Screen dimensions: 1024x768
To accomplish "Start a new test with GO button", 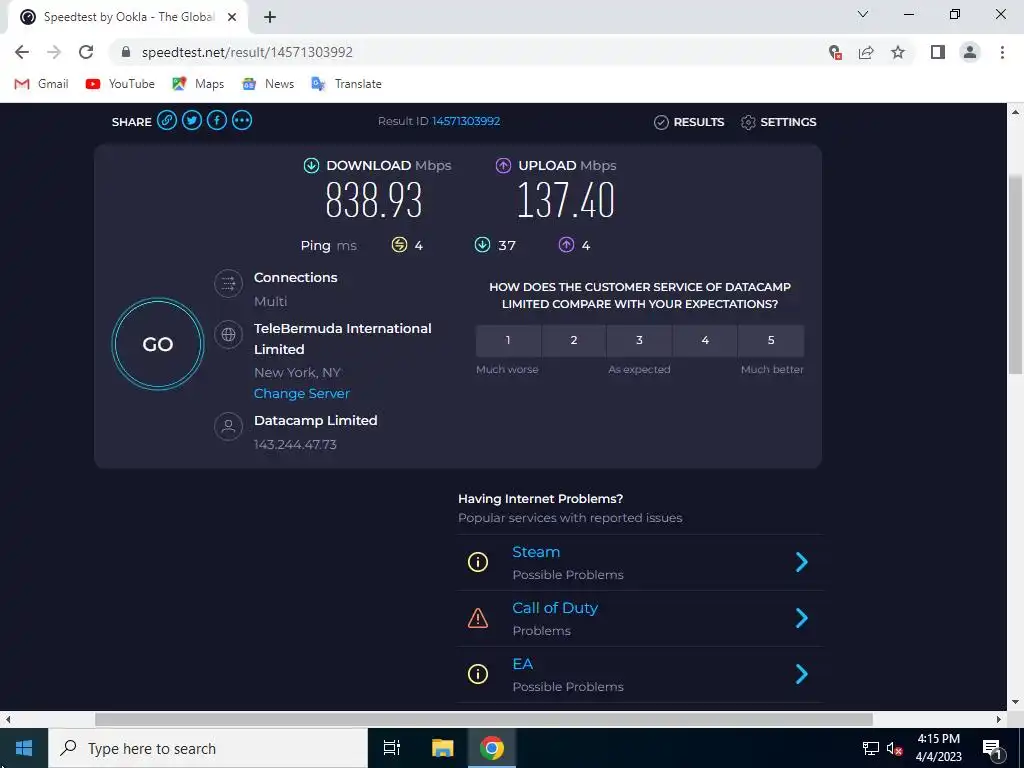I will pyautogui.click(x=158, y=344).
